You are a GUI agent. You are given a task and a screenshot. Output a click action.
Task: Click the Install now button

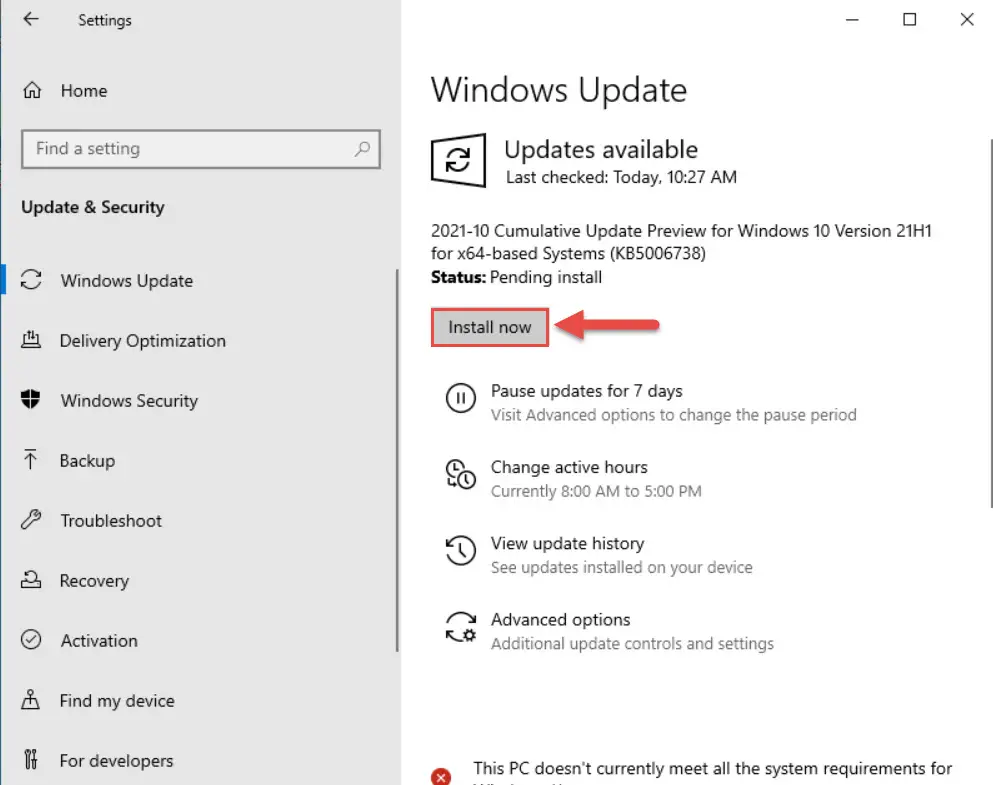point(490,327)
